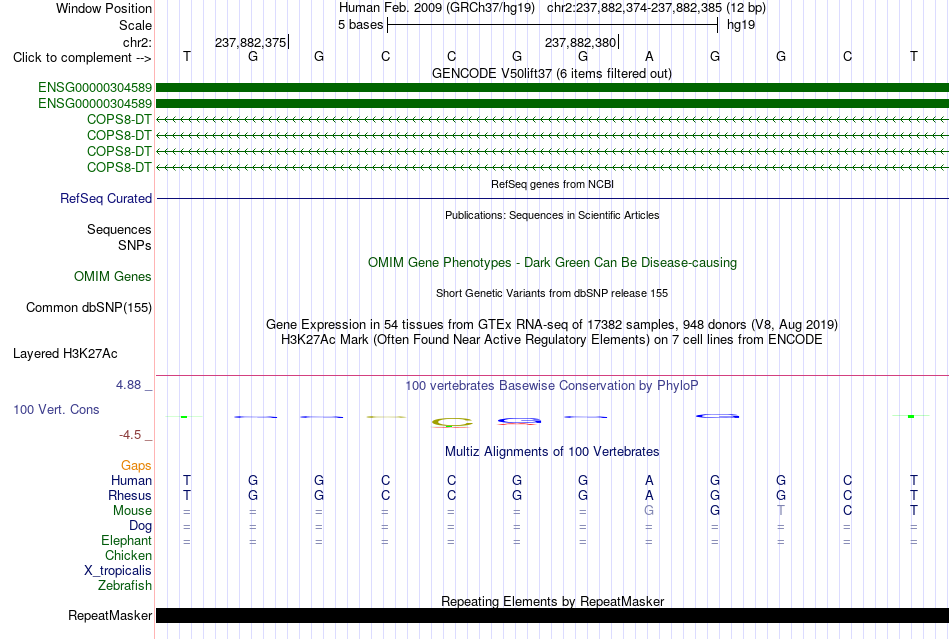Click the H3K27Ac Mark ENCODE track title
This screenshot has width=950, height=639.
(x=552, y=339)
